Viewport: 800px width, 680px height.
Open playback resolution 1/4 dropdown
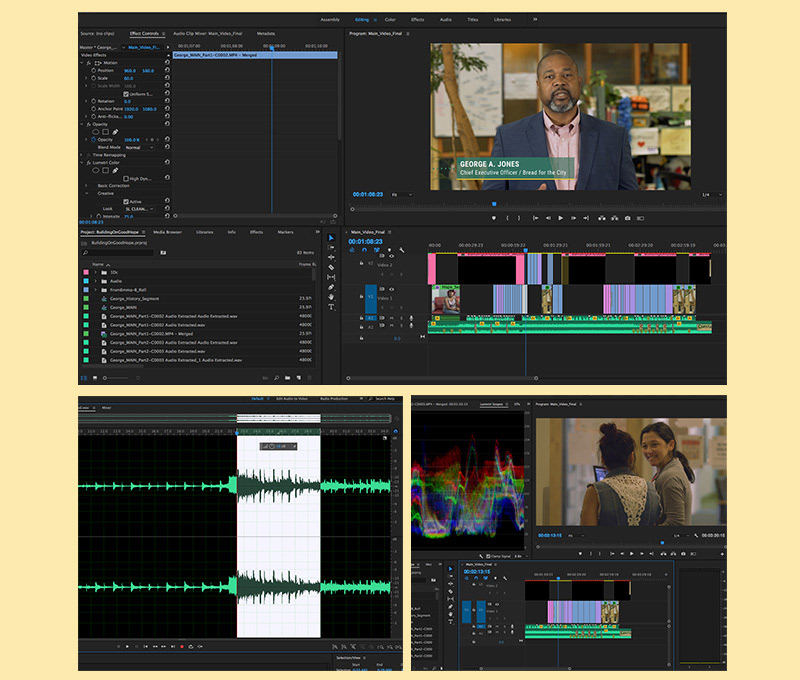(712, 194)
